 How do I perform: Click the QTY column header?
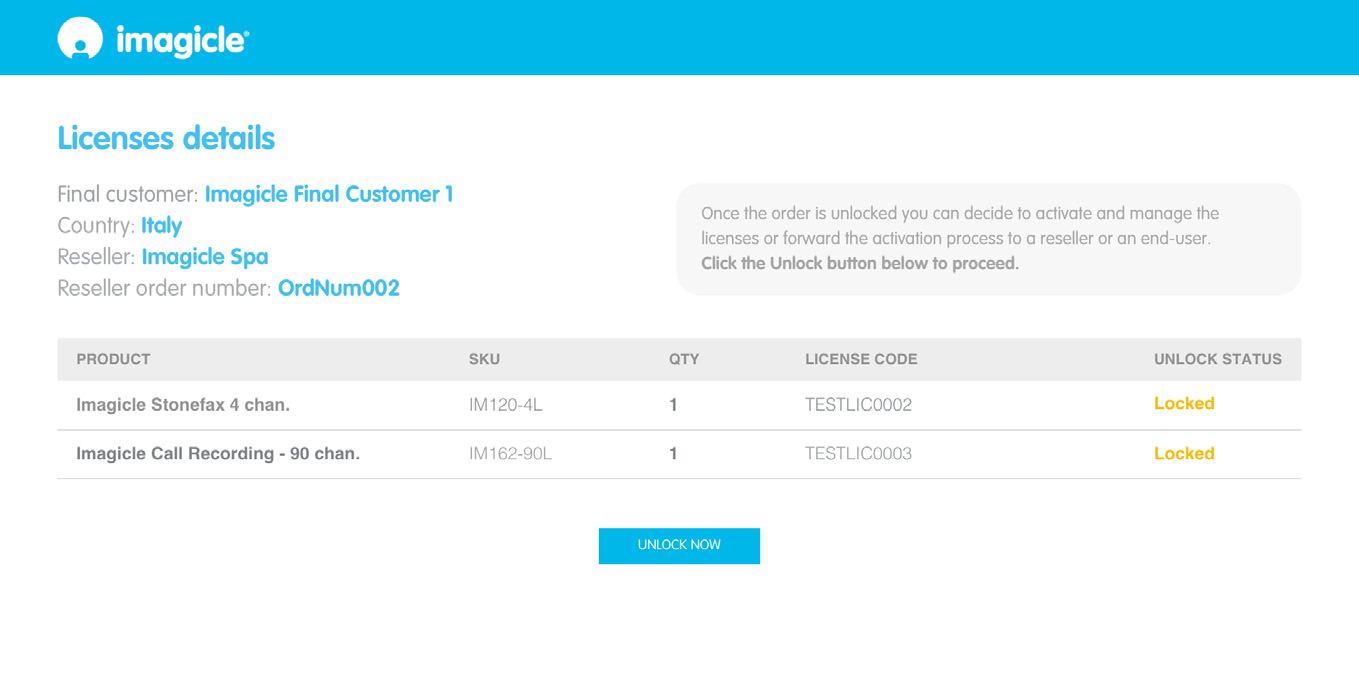pos(684,359)
